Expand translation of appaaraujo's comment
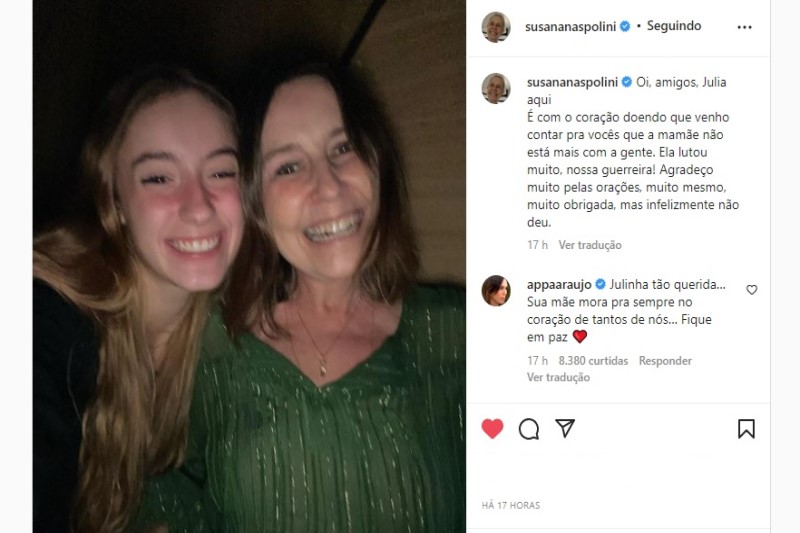This screenshot has height=533, width=800. (x=558, y=377)
